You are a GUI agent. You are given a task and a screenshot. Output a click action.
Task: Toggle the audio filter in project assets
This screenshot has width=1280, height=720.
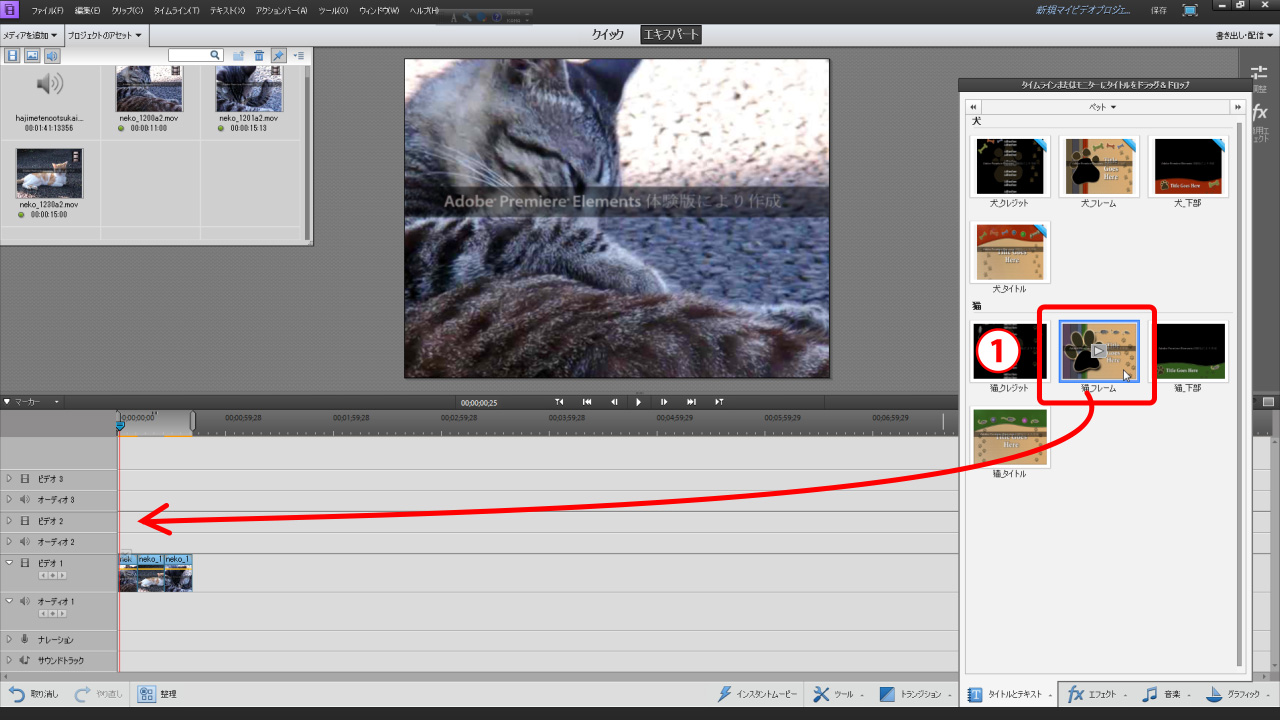tap(52, 56)
